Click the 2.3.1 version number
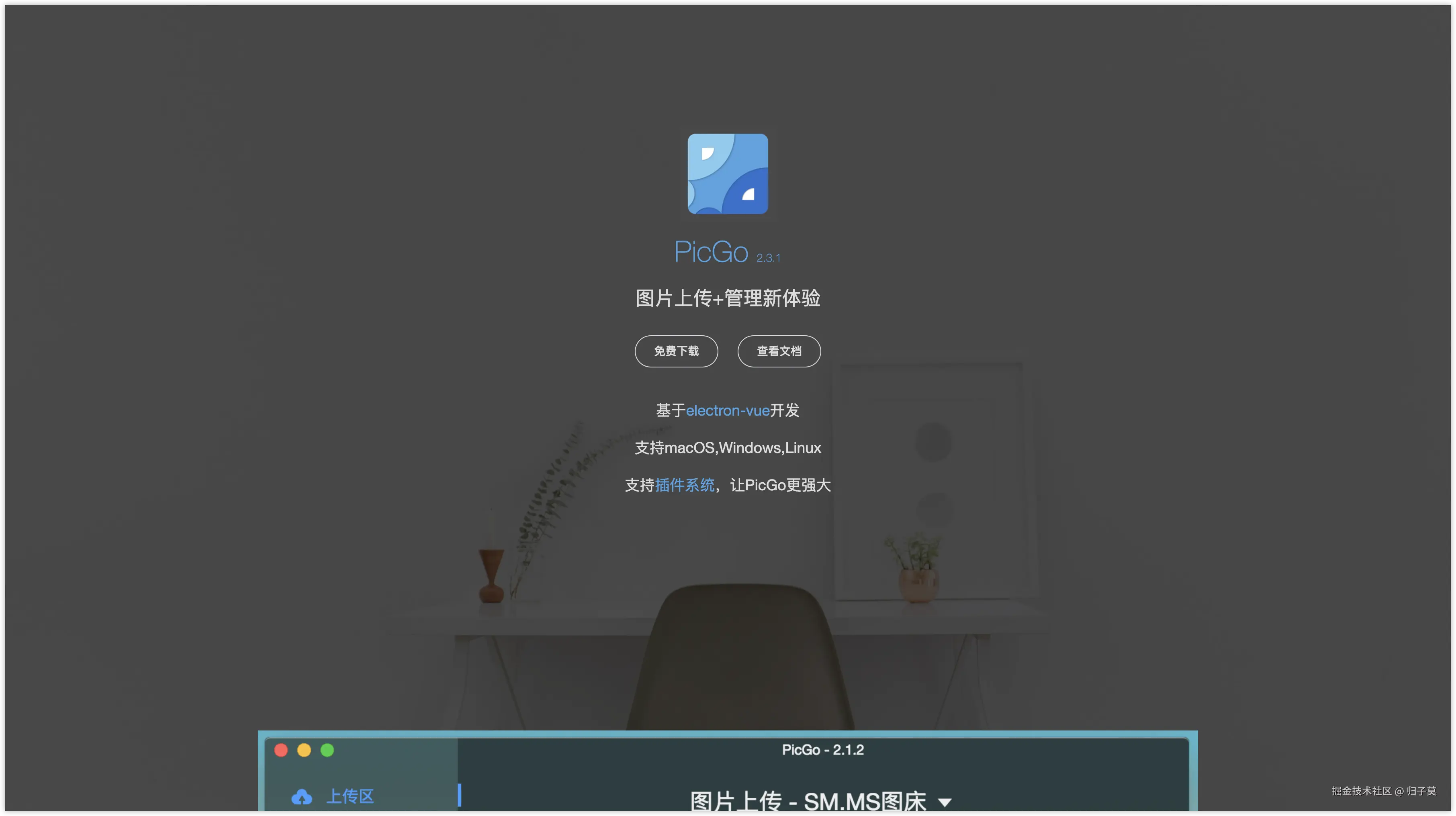This screenshot has width=1456, height=816. click(768, 258)
